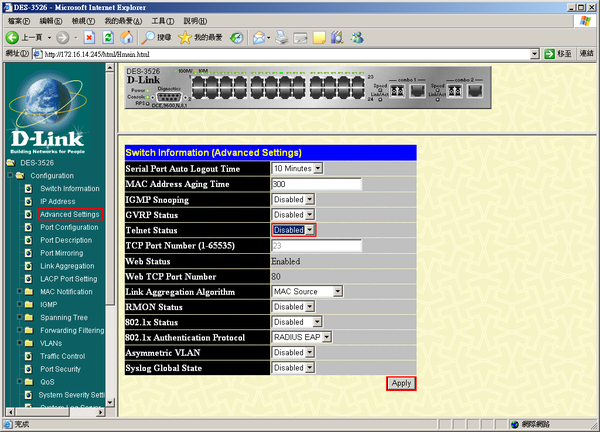600x432 pixels.
Task: Click the sidebar vertical scrollbar up arrow
Action: coord(110,68)
